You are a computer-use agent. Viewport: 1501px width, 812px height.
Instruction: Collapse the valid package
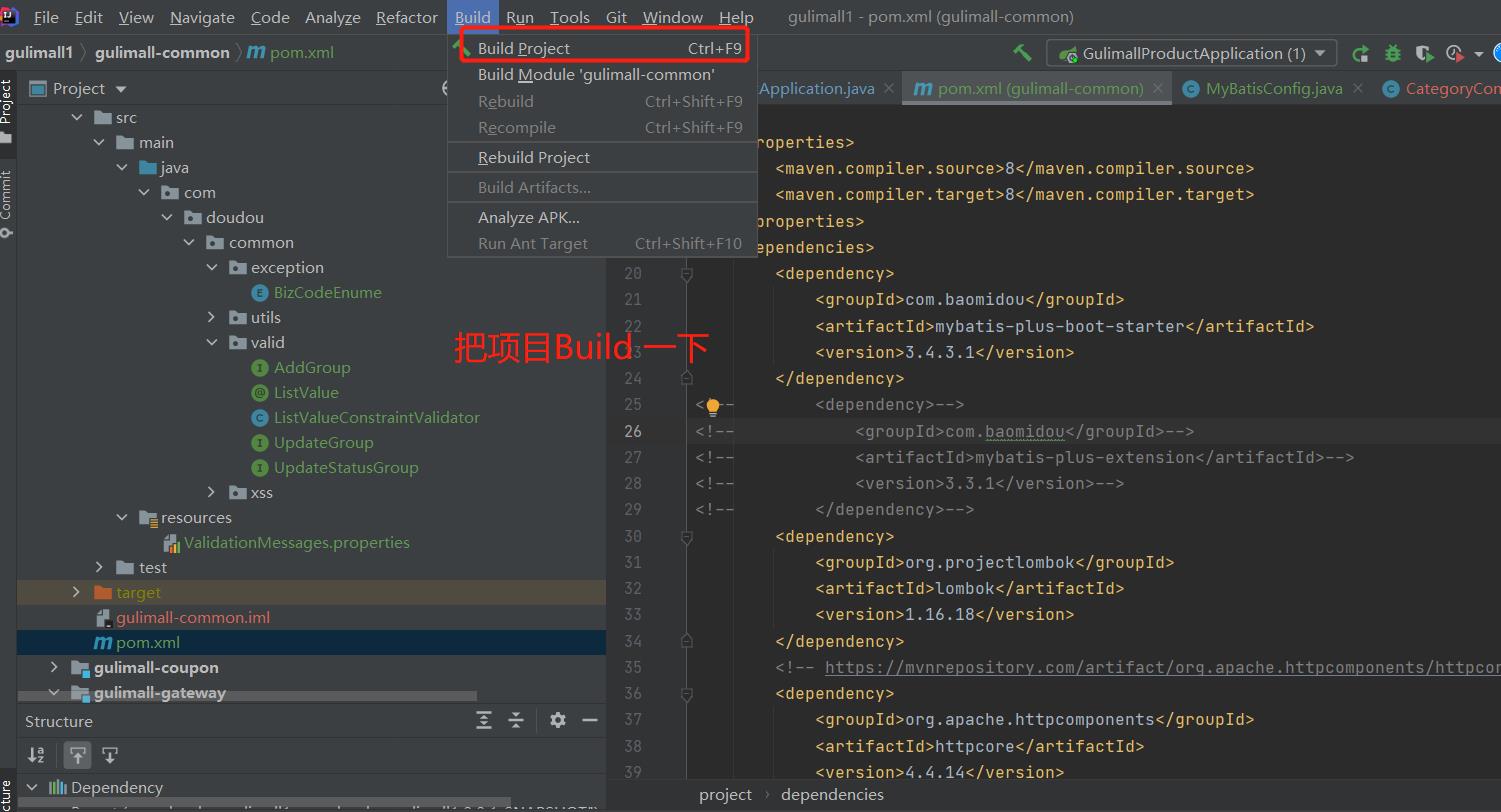(211, 342)
